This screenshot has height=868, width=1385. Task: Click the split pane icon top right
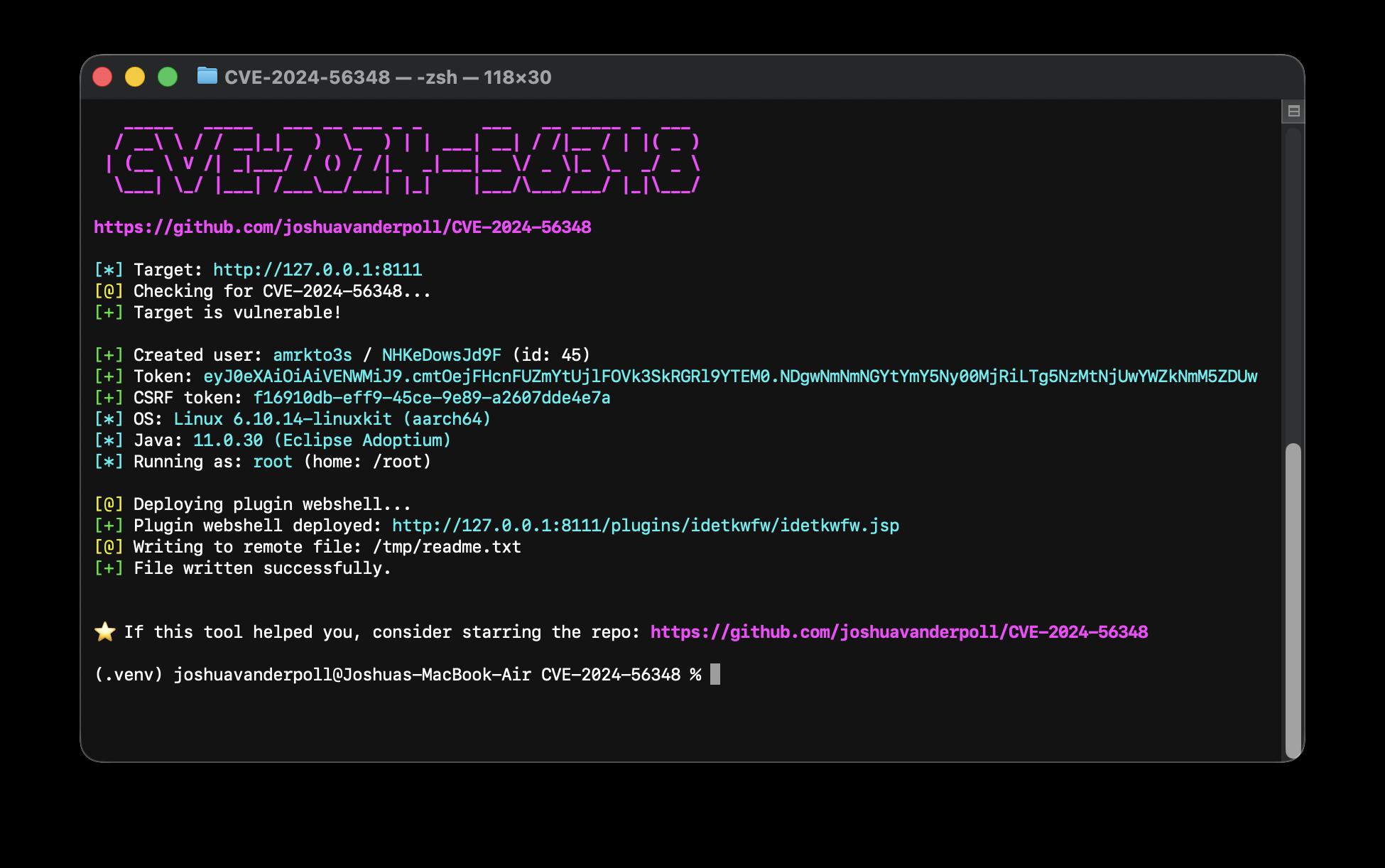click(1293, 111)
